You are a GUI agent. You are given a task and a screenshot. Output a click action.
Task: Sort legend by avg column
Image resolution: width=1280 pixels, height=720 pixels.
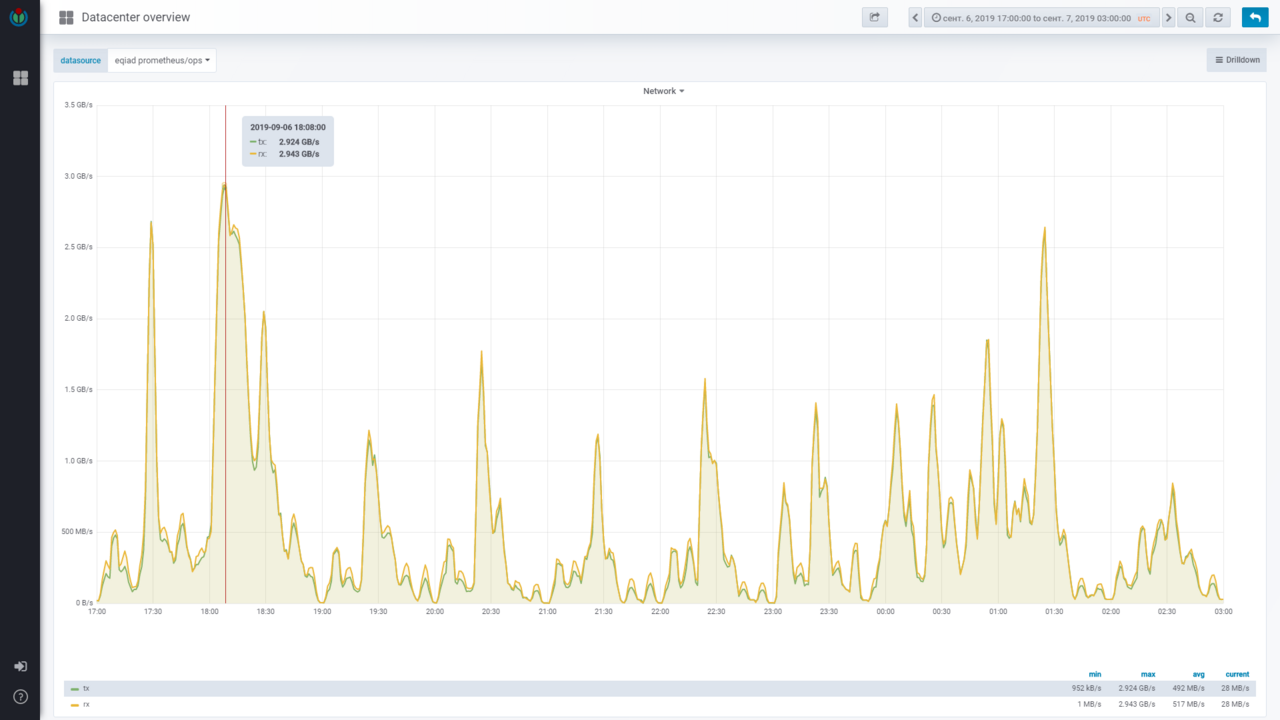1198,674
